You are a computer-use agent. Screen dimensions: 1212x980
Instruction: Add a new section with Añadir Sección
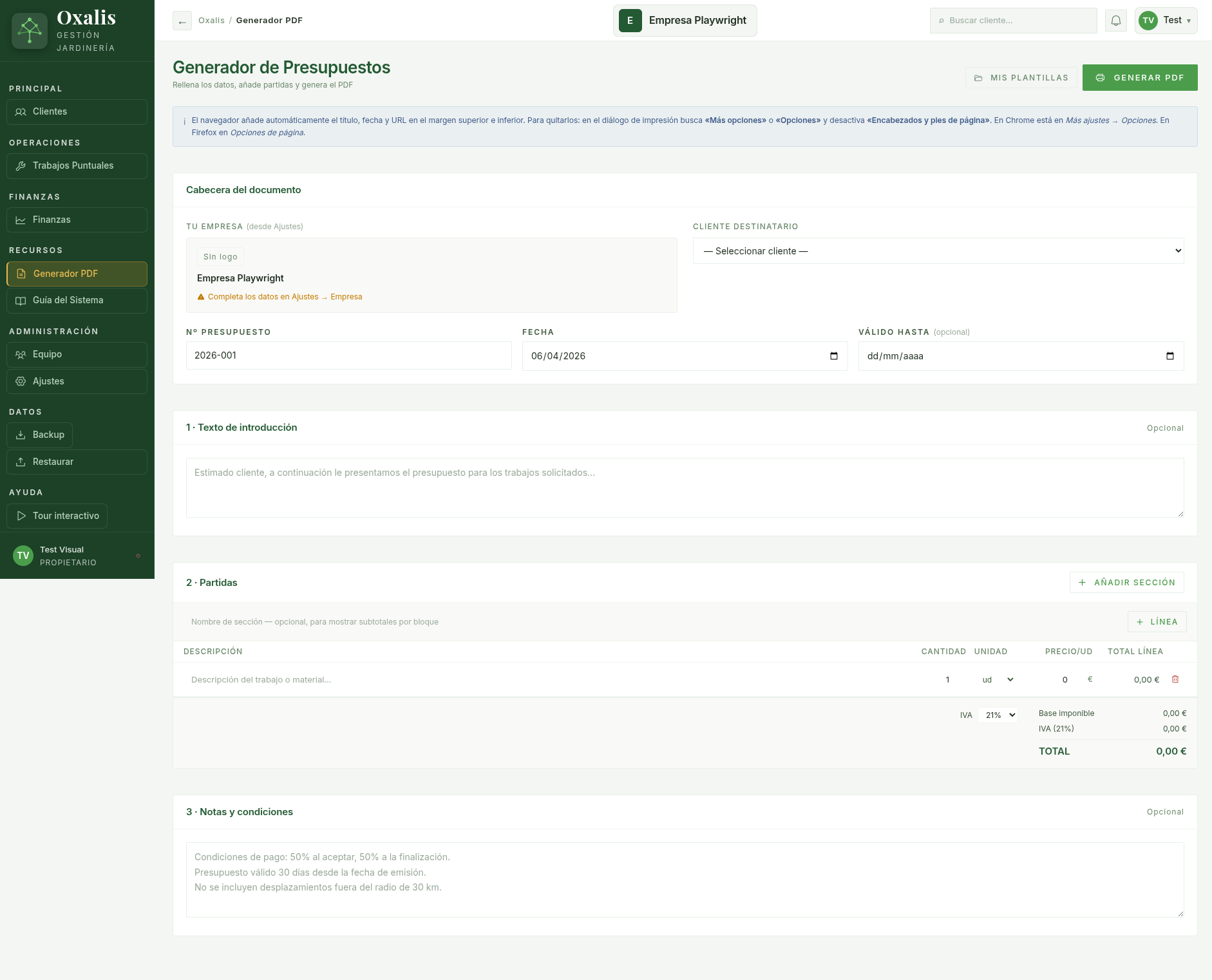[x=1126, y=583]
